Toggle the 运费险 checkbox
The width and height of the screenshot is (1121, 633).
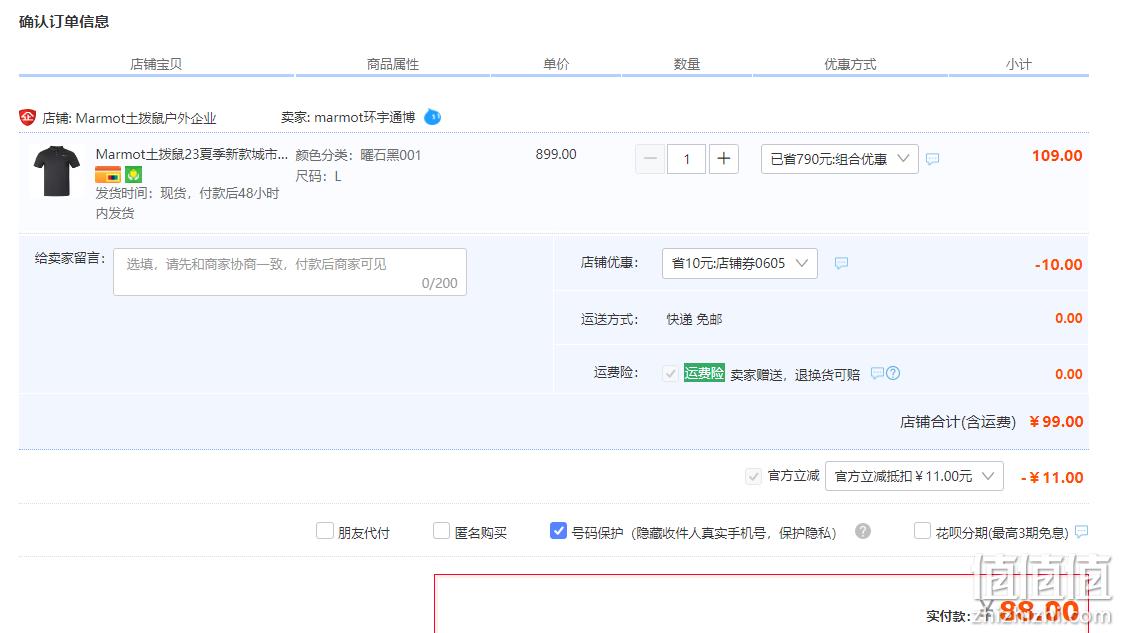(670, 373)
